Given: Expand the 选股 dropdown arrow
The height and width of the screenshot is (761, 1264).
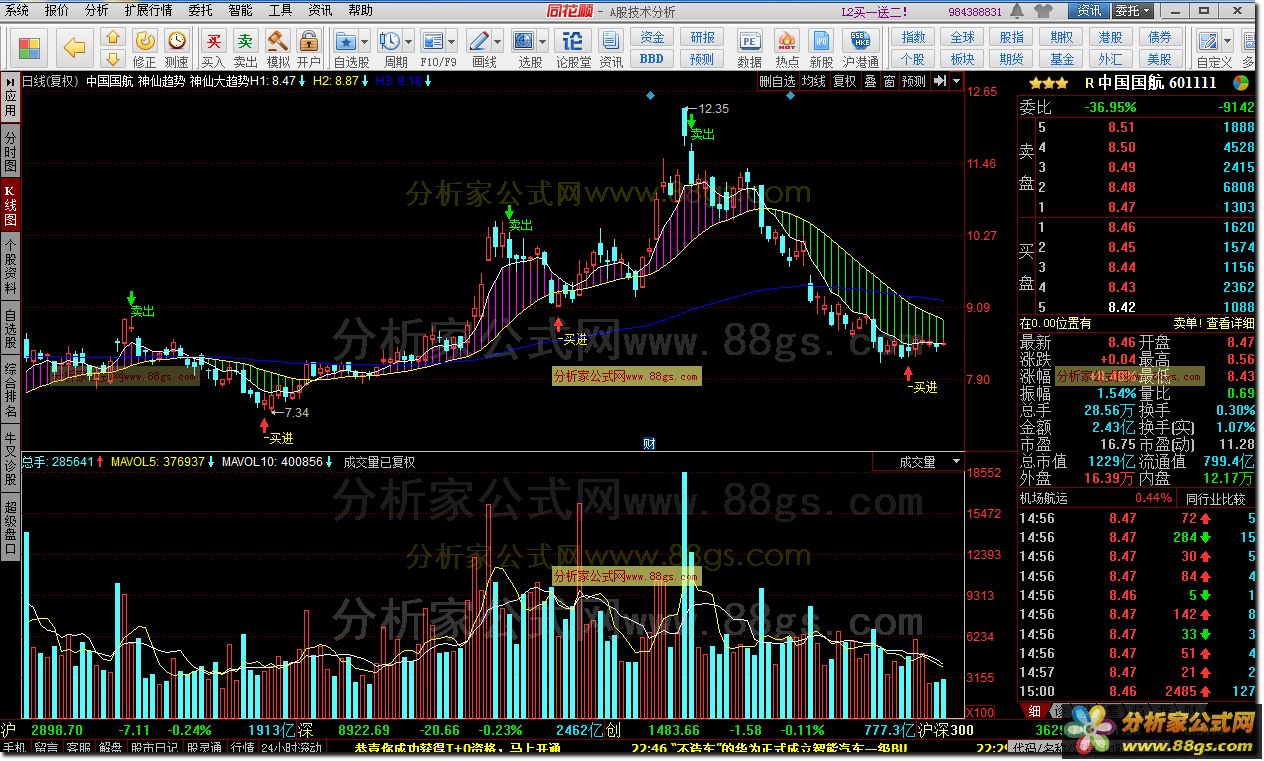Looking at the screenshot, I should click(x=543, y=41).
